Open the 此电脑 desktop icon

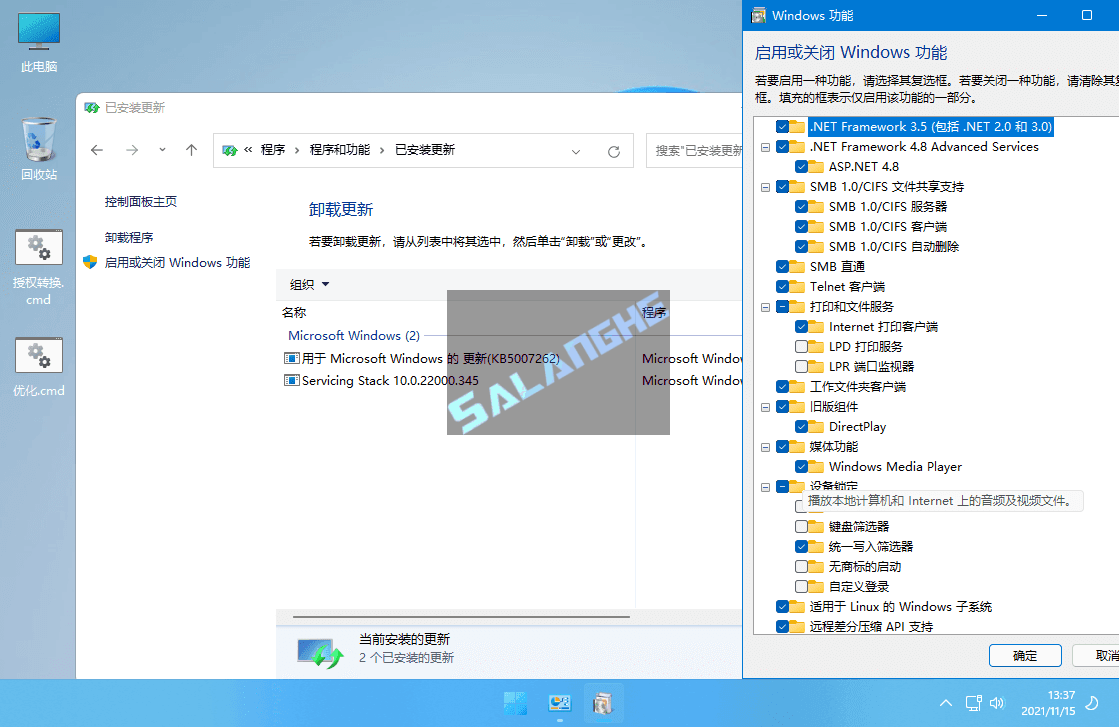[x=39, y=43]
